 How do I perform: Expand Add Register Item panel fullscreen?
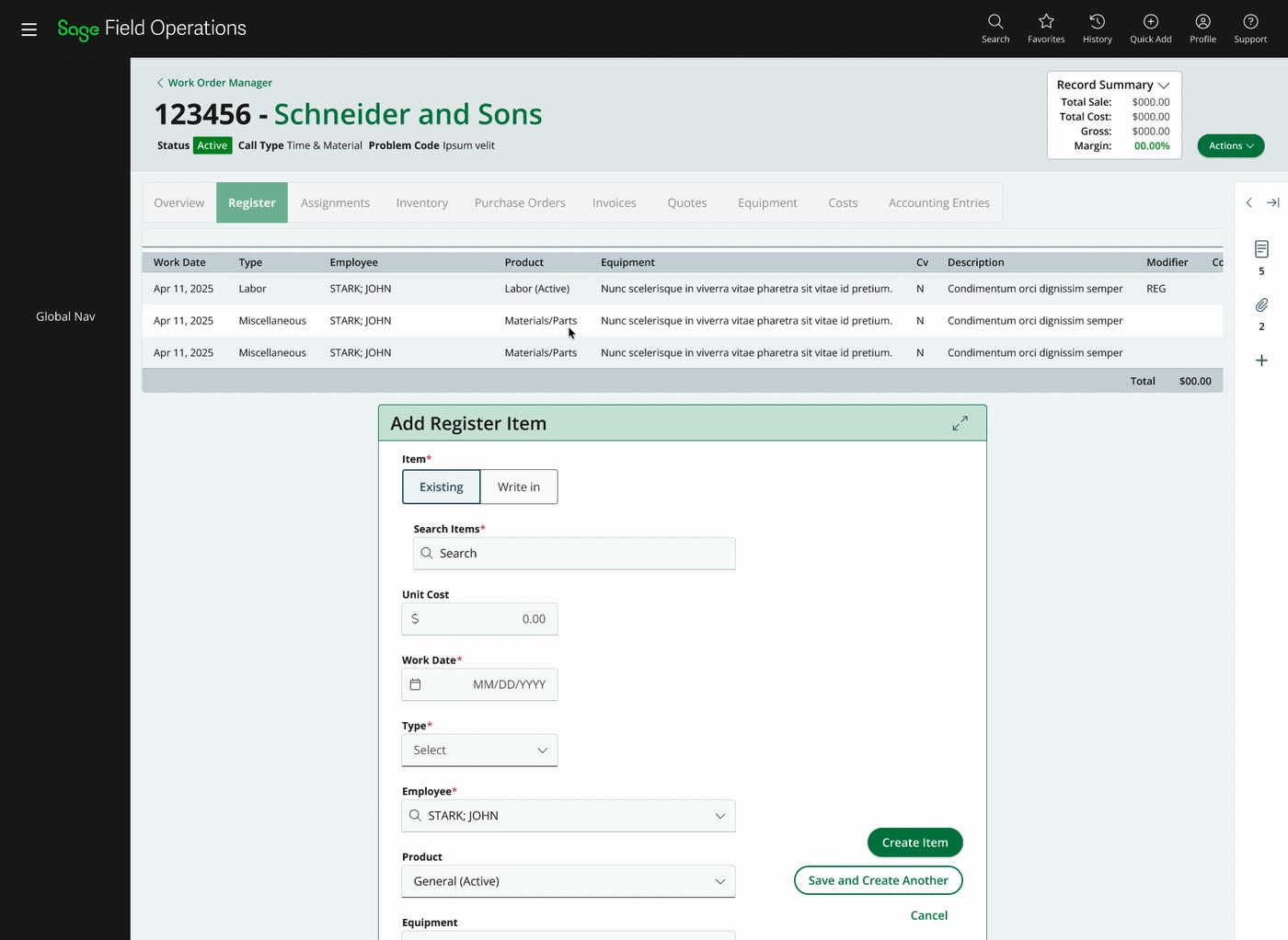(x=960, y=423)
